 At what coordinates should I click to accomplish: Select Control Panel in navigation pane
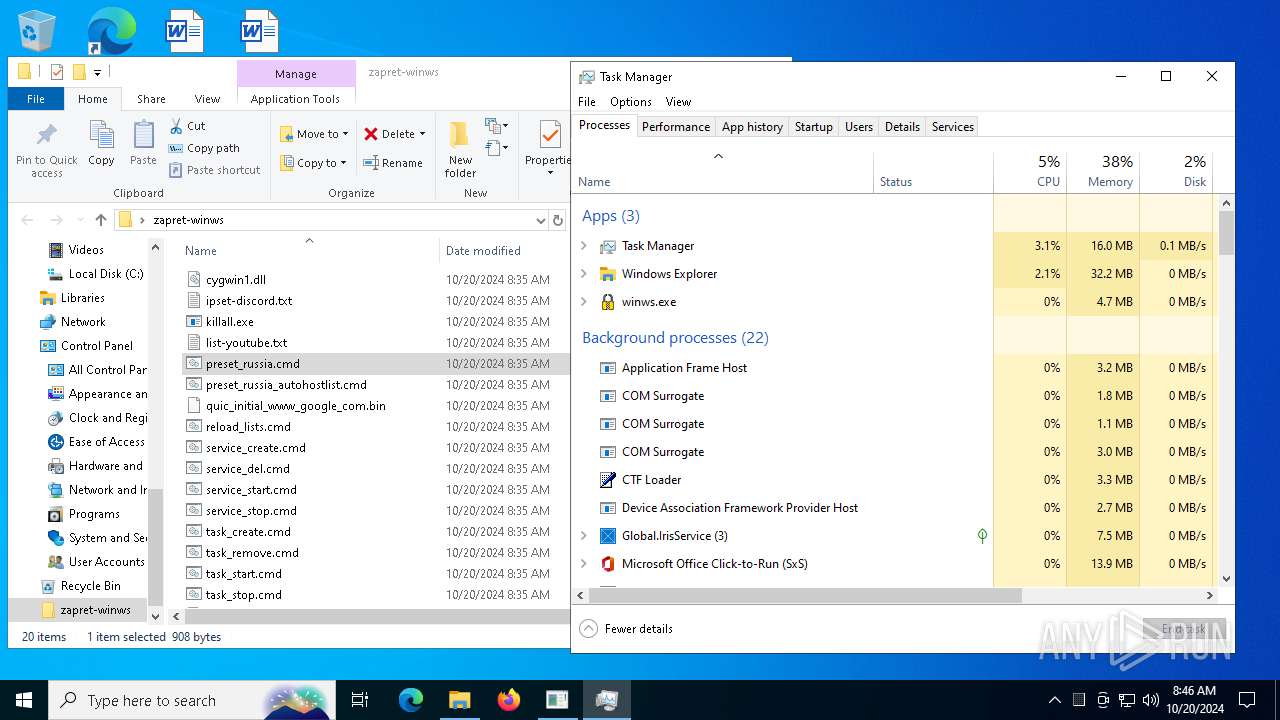click(x=96, y=346)
